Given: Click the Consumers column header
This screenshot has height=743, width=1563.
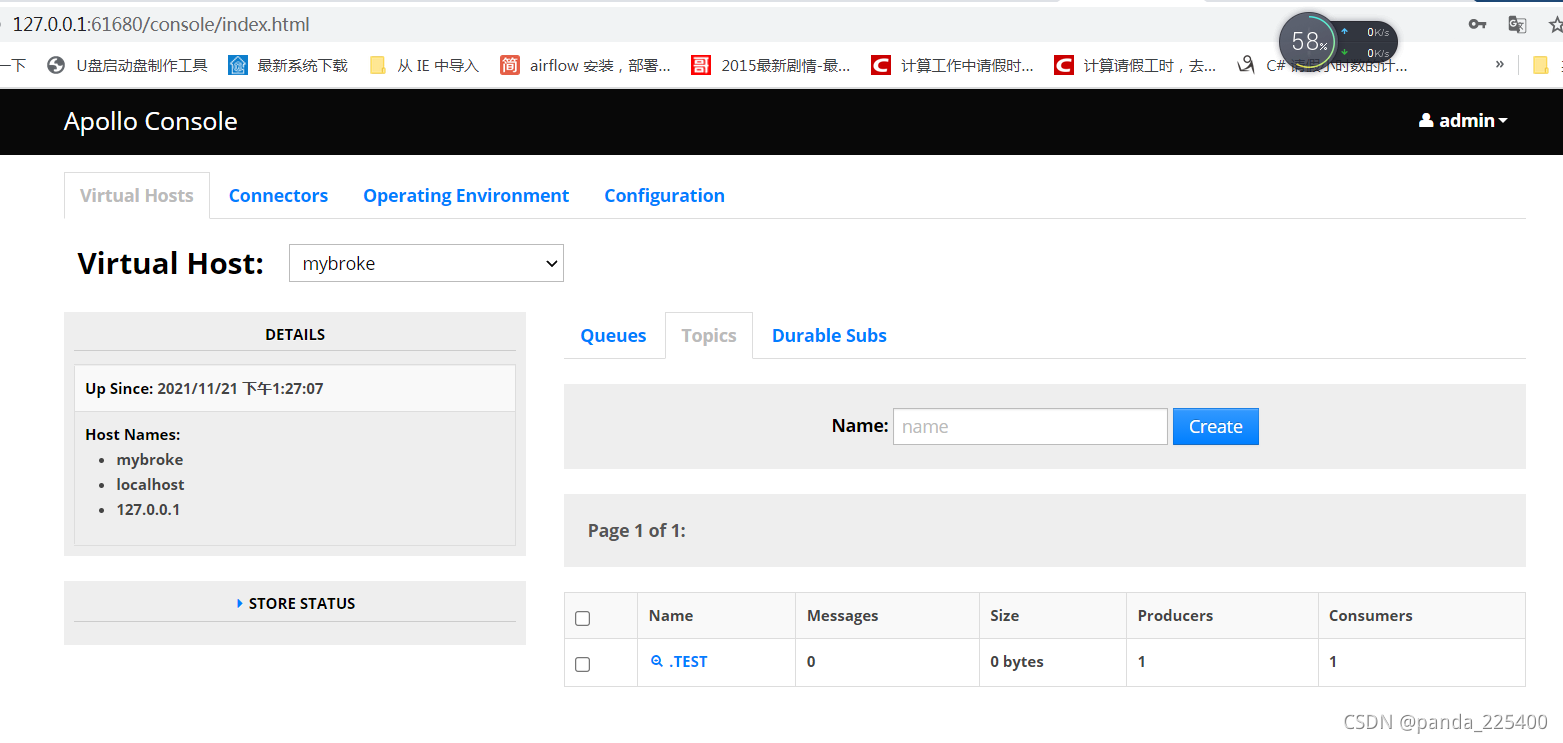Looking at the screenshot, I should pyautogui.click(x=1370, y=615).
